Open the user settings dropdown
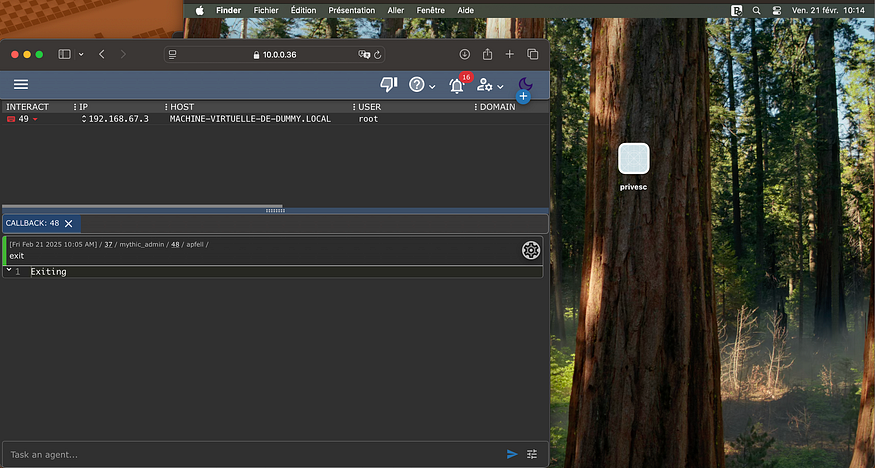 (489, 86)
